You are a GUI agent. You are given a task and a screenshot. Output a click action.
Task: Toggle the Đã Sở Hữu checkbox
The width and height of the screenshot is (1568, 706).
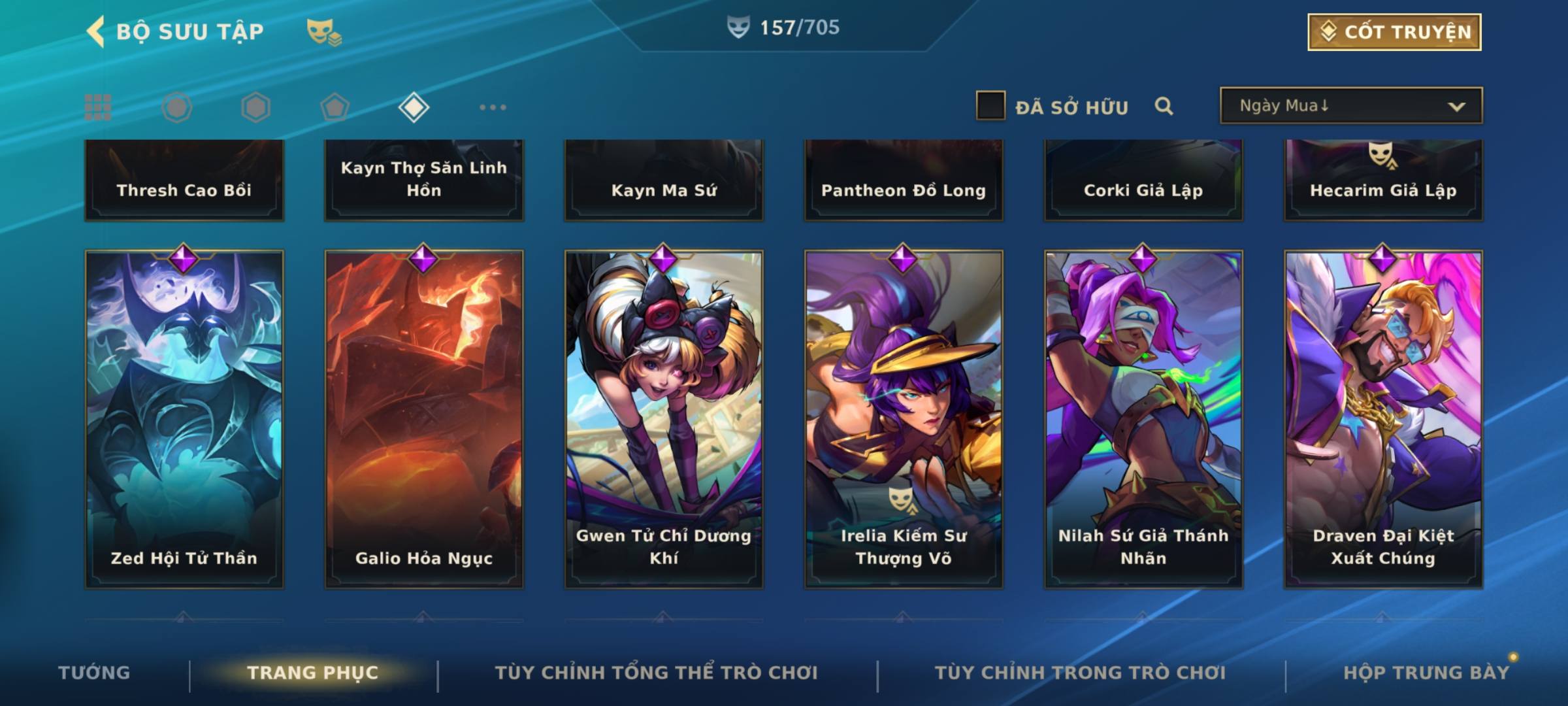(x=990, y=105)
